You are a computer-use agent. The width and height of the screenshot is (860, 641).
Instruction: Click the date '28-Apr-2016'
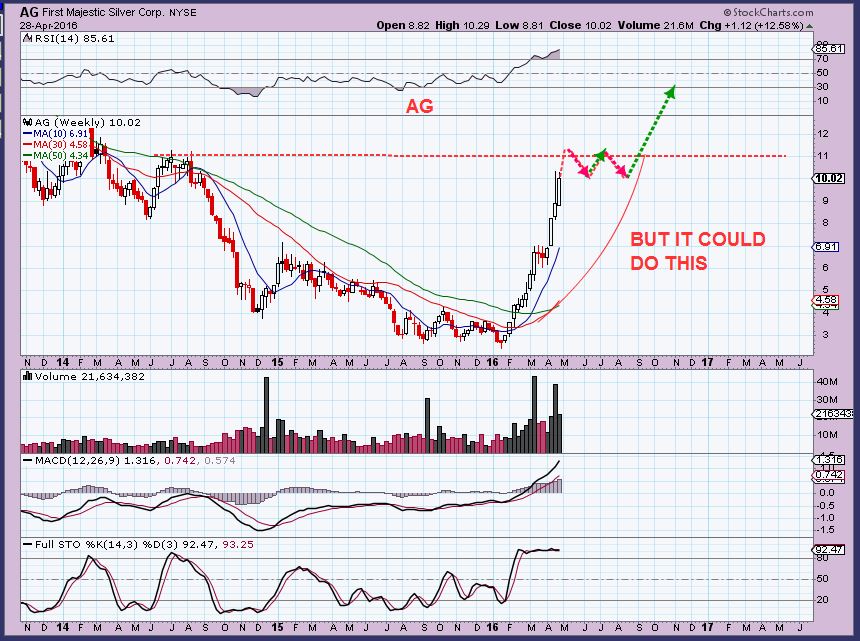pos(49,25)
